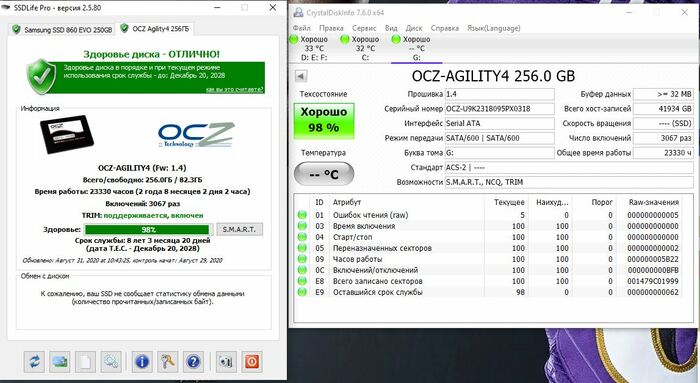Click the SSDLife Pro title bar app icon
The image size is (700, 383).
click(6, 8)
